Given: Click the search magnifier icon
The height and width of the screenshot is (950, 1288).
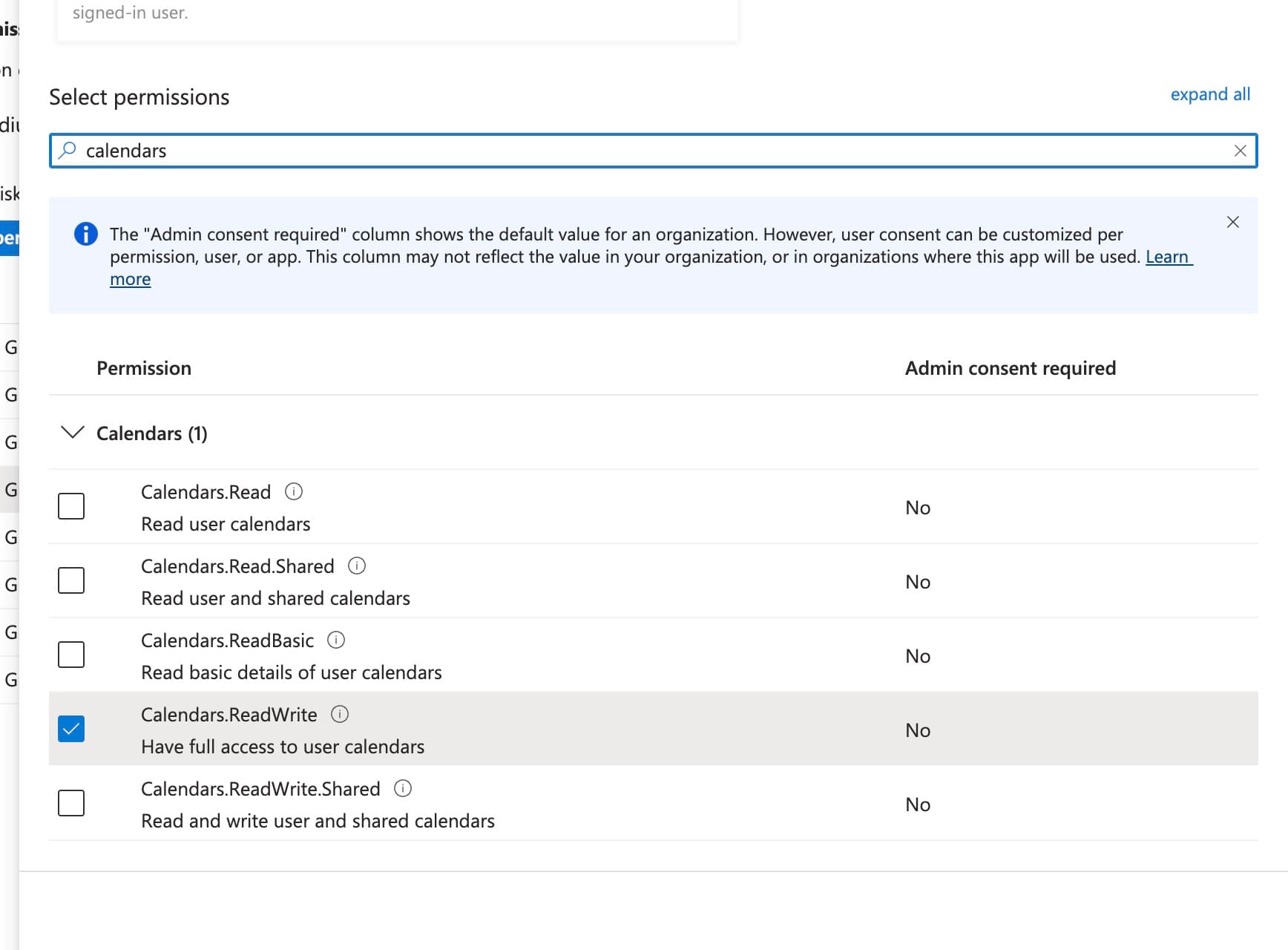Looking at the screenshot, I should click(x=68, y=150).
